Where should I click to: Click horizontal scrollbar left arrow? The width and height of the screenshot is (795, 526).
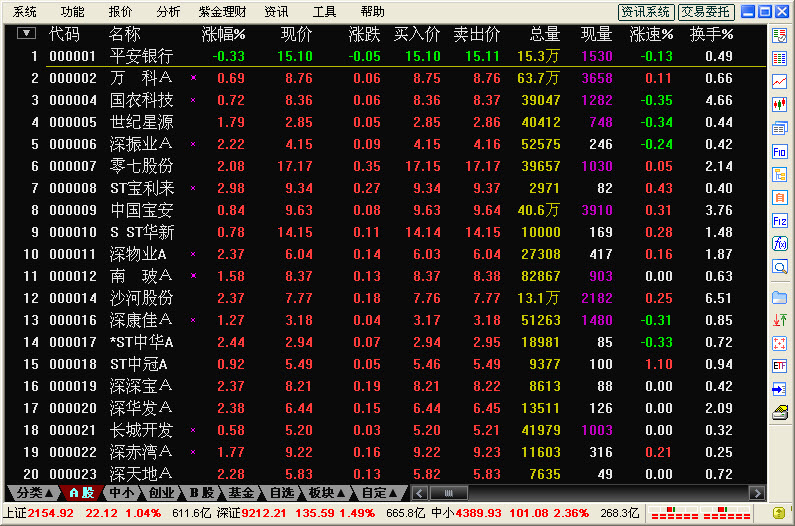pyautogui.click(x=419, y=493)
